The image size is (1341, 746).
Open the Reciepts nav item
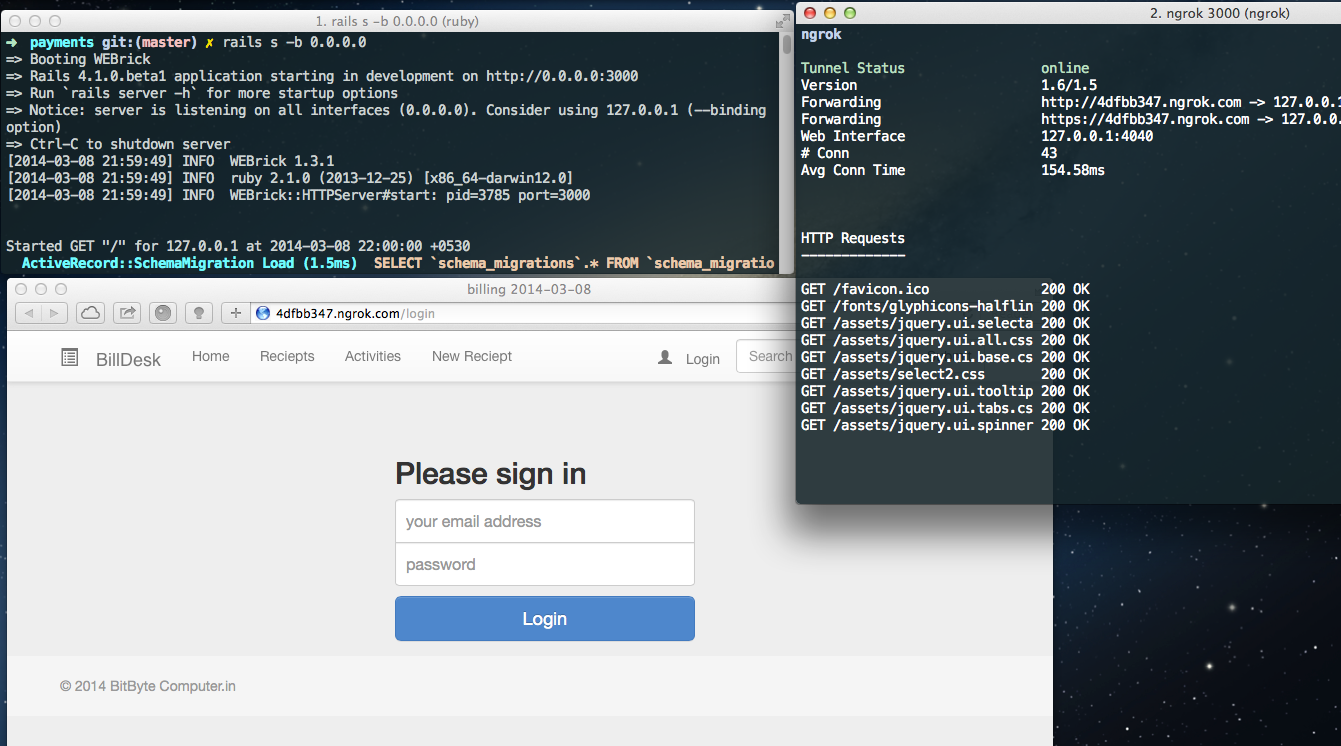click(x=287, y=356)
